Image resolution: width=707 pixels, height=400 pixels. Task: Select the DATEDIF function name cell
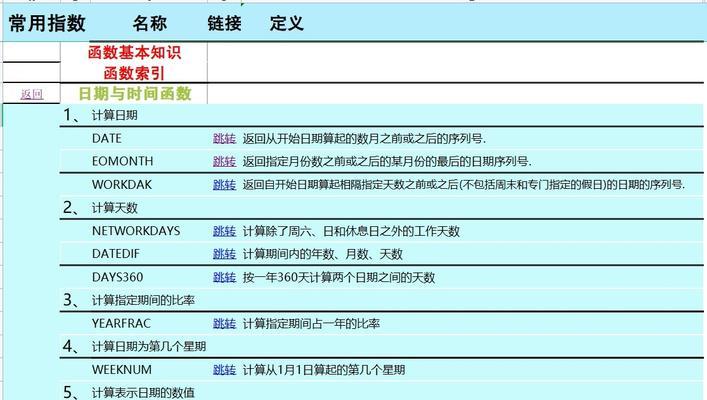116,254
